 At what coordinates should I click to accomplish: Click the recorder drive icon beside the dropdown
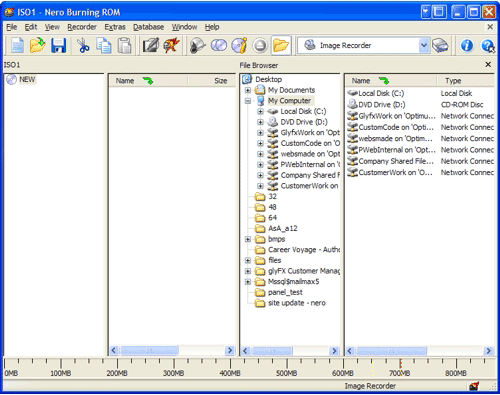click(x=440, y=45)
